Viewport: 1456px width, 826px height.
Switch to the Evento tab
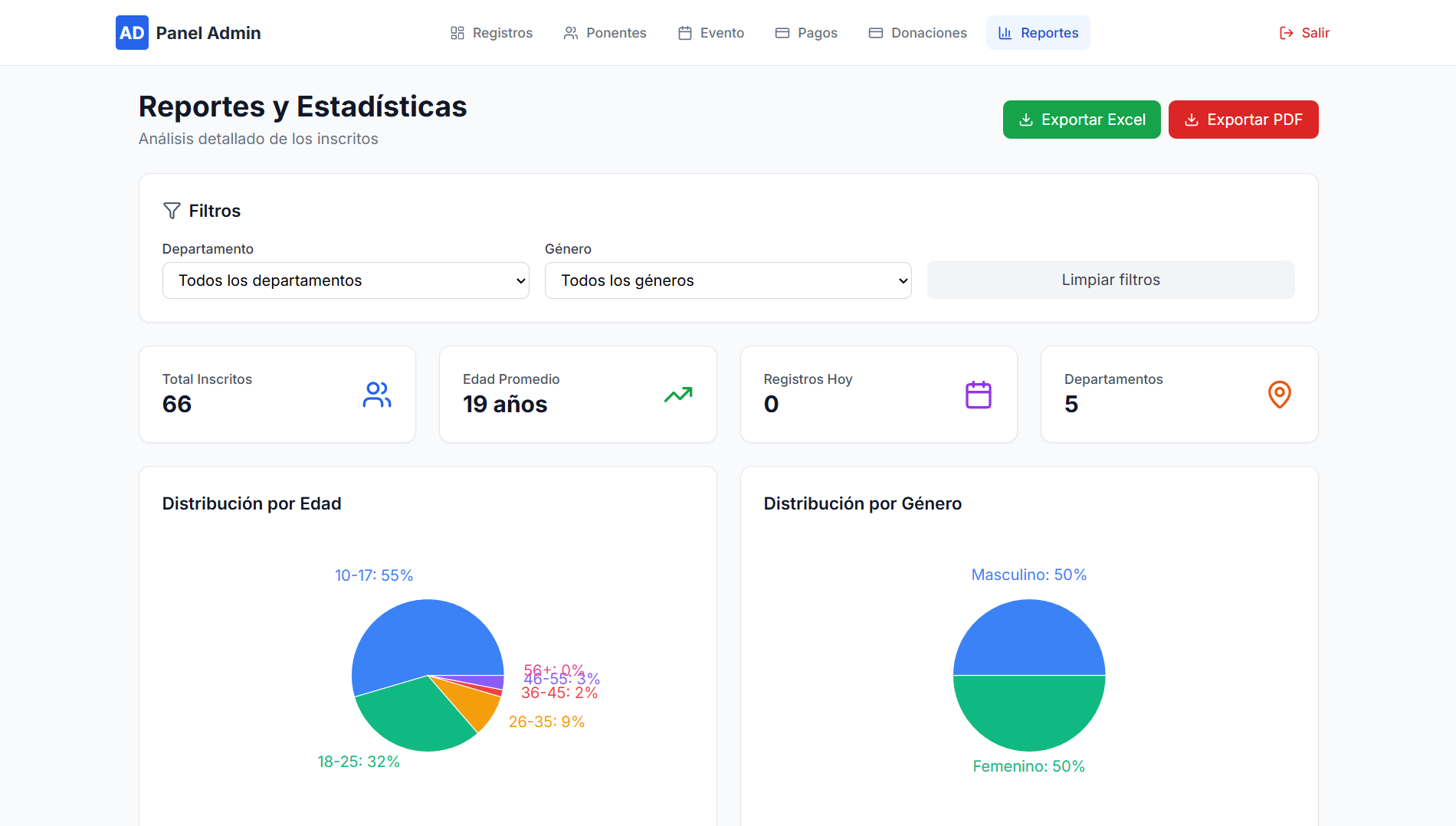(710, 33)
